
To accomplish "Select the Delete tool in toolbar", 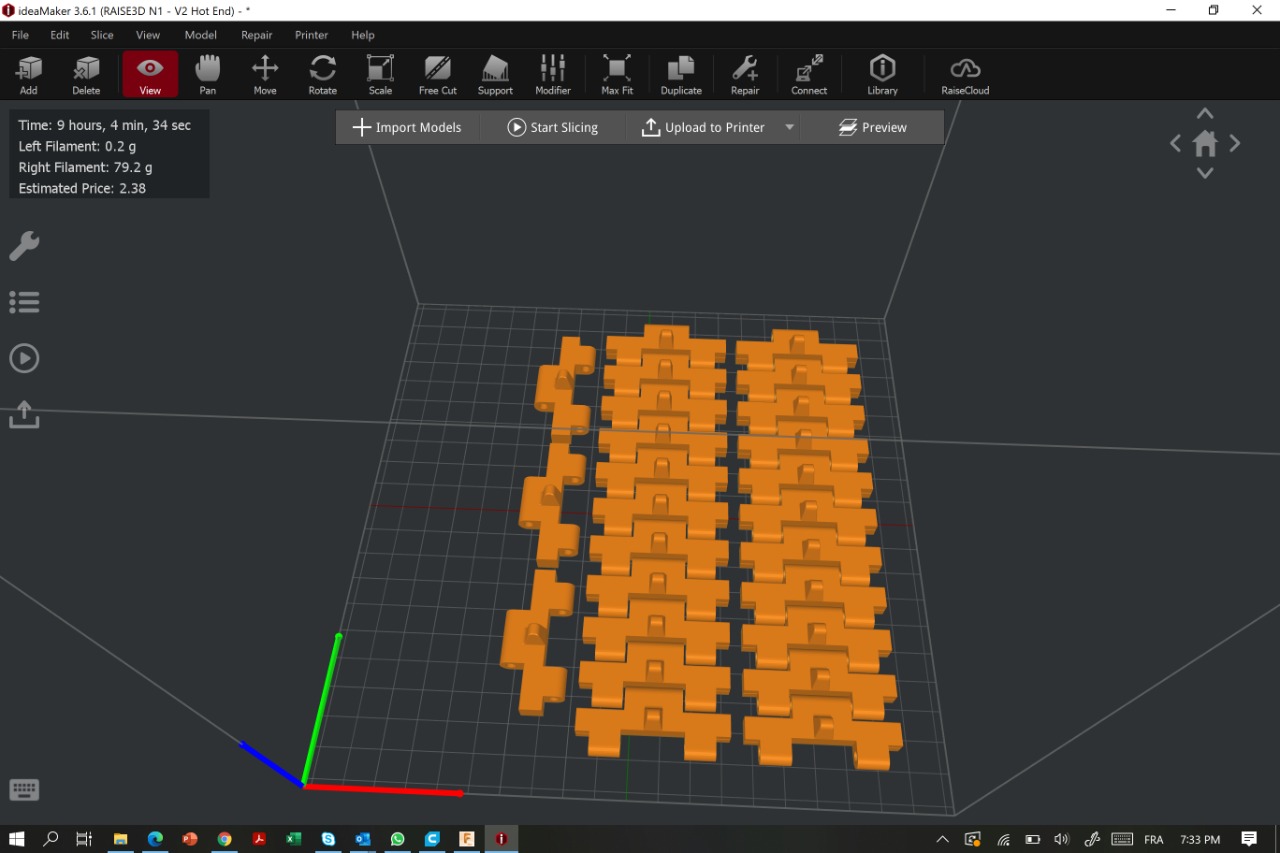I will pyautogui.click(x=86, y=75).
